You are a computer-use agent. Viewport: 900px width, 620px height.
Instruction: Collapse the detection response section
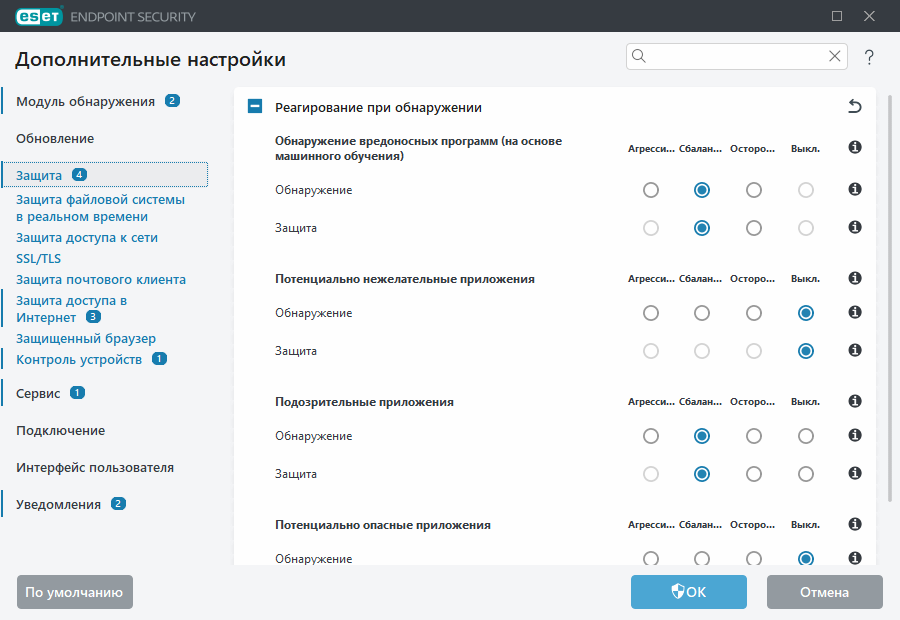pyautogui.click(x=254, y=106)
